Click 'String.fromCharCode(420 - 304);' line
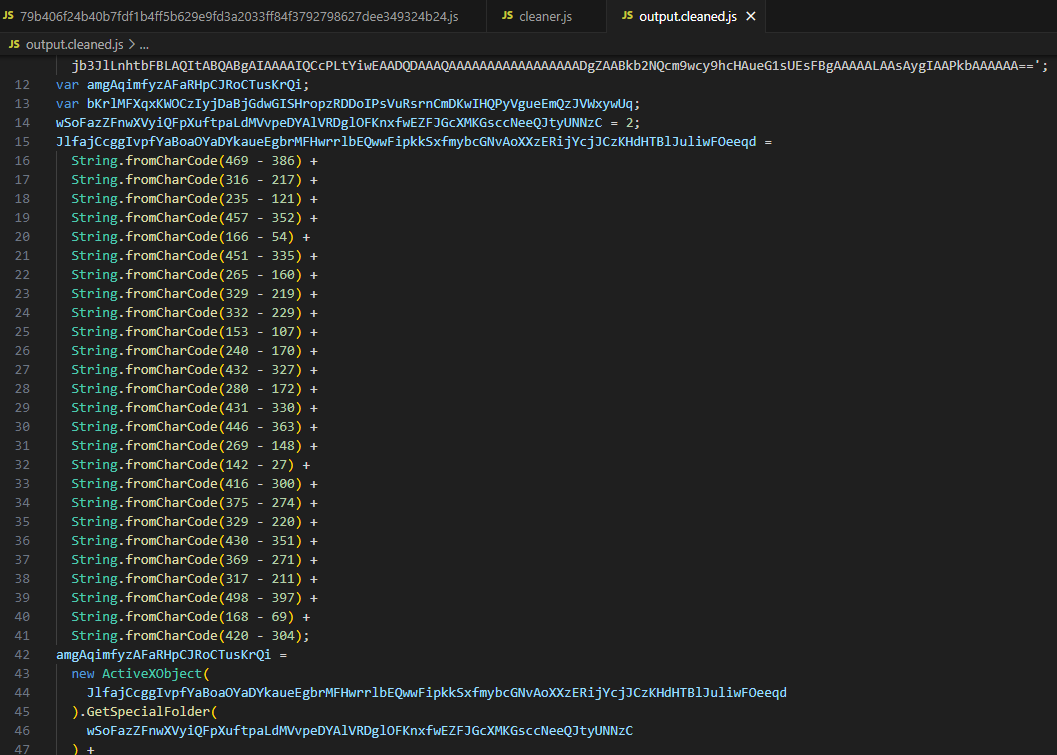1057x755 pixels. click(191, 635)
